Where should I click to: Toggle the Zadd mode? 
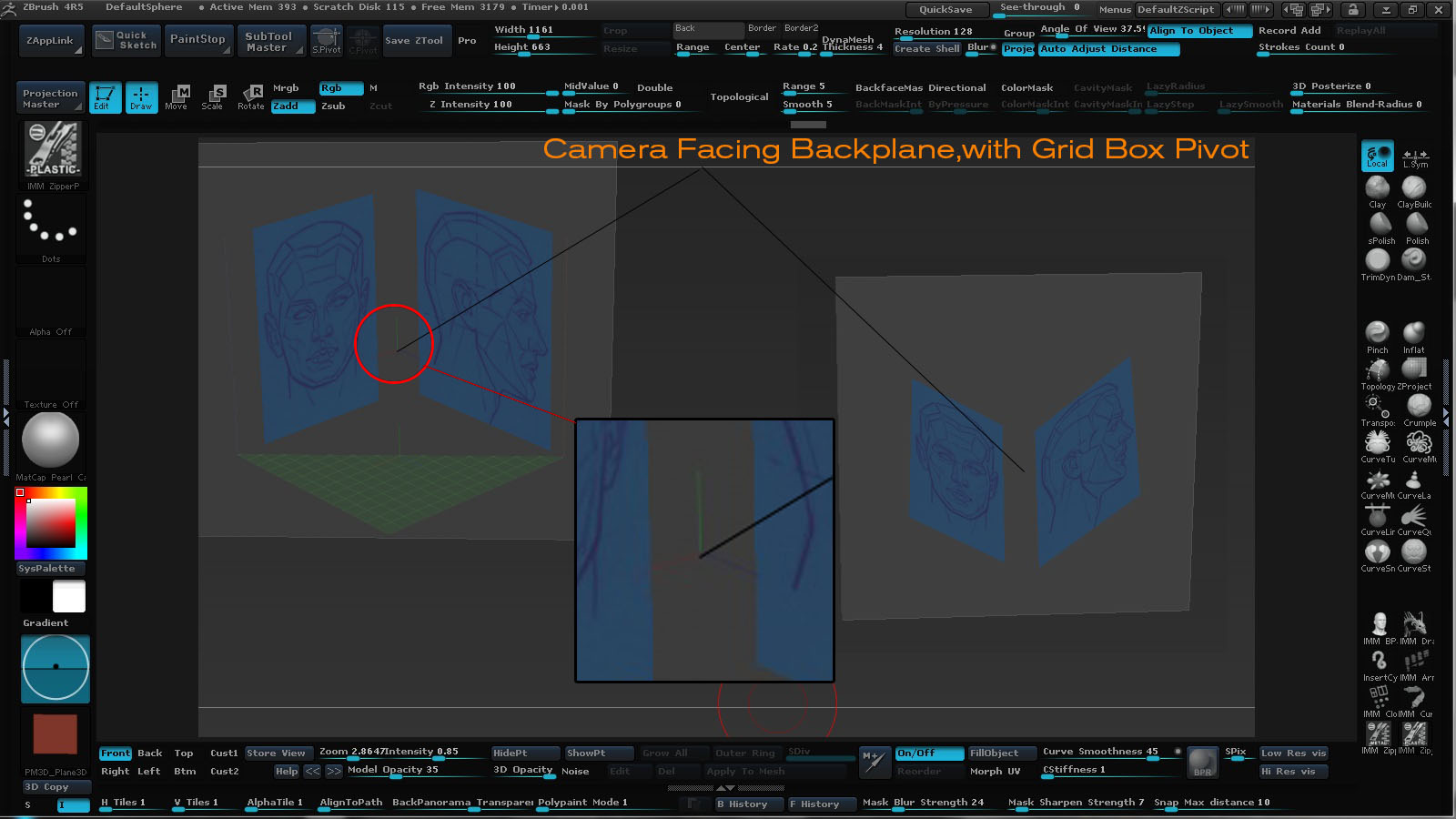click(293, 106)
